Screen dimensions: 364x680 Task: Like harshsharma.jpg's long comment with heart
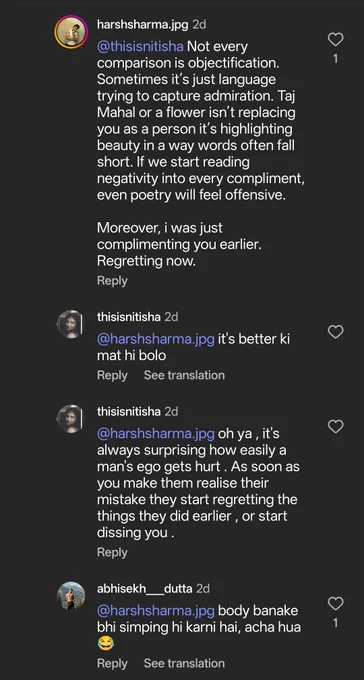tap(335, 40)
